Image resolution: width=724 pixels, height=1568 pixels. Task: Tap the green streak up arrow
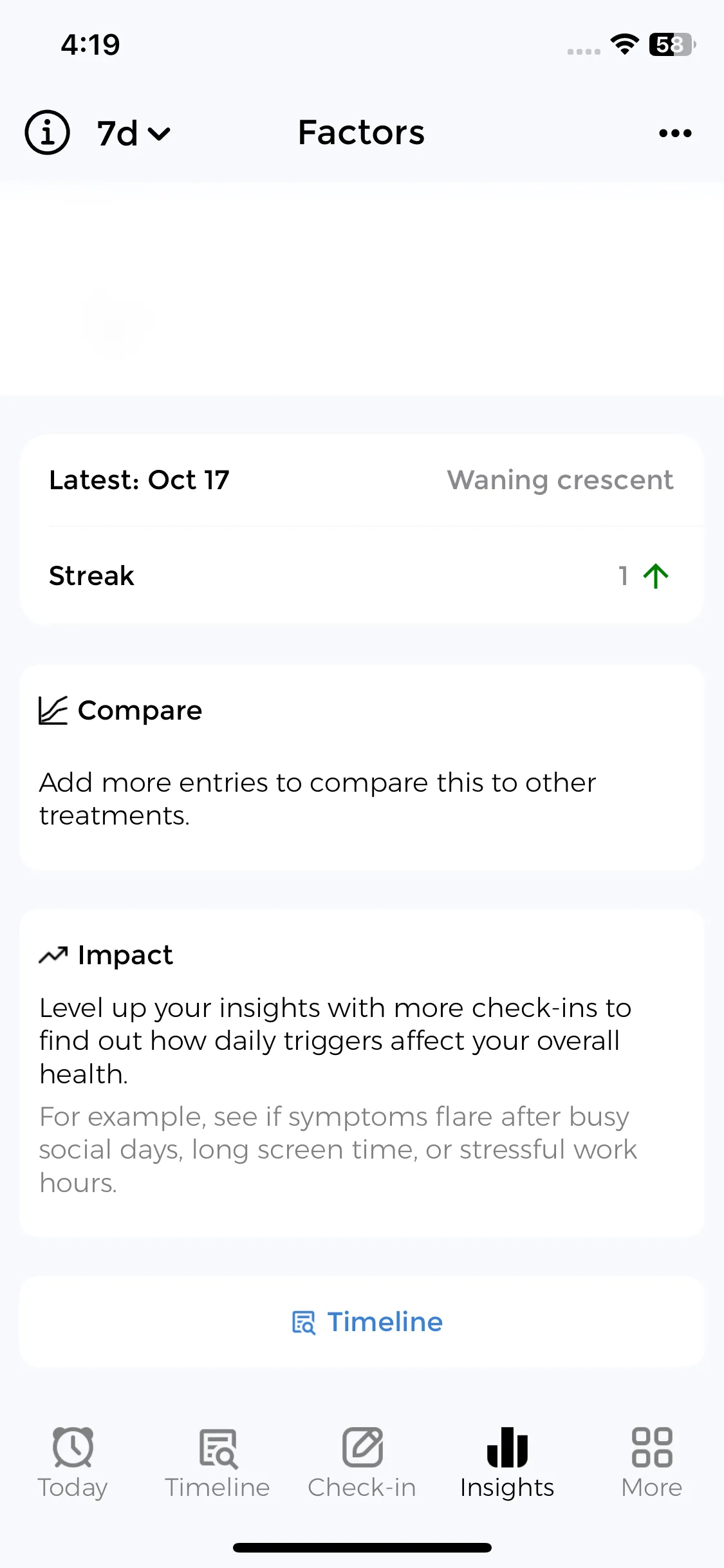pos(656,575)
